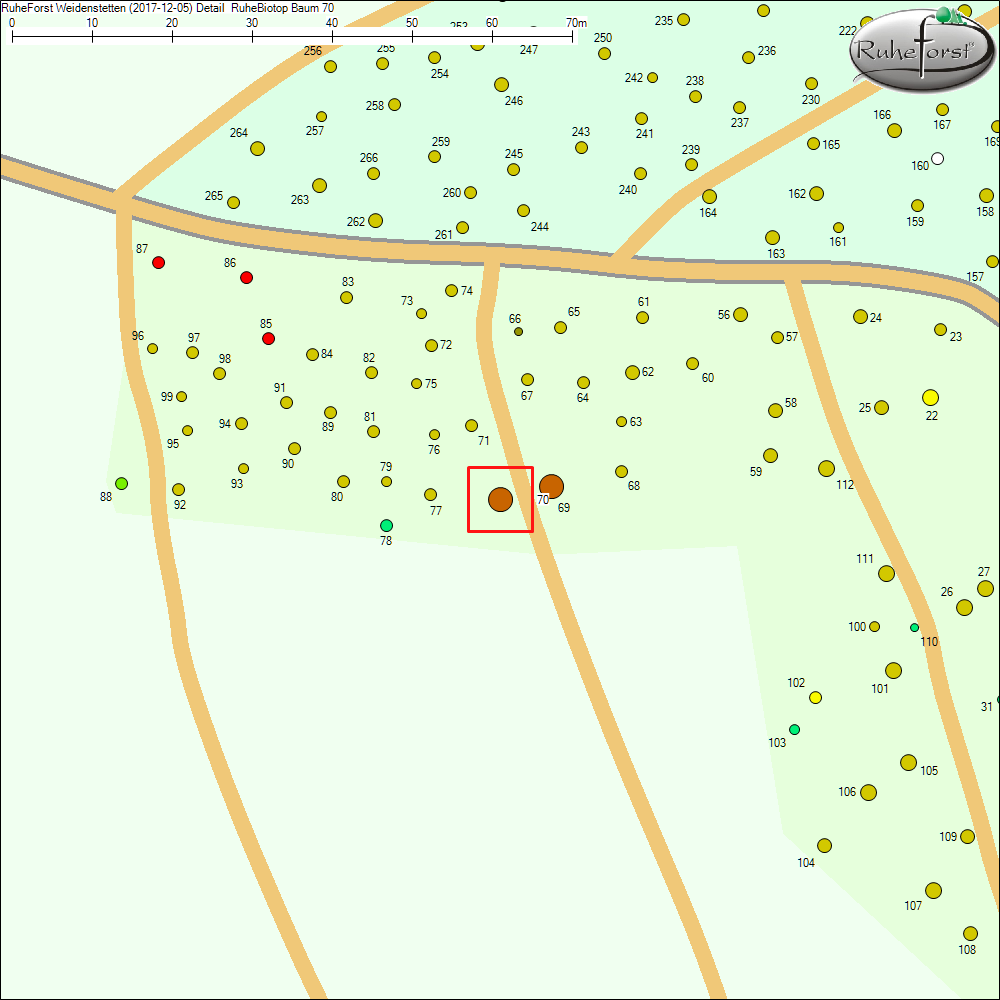Click small dark tree marker 66
The height and width of the screenshot is (1000, 1000).
click(518, 331)
